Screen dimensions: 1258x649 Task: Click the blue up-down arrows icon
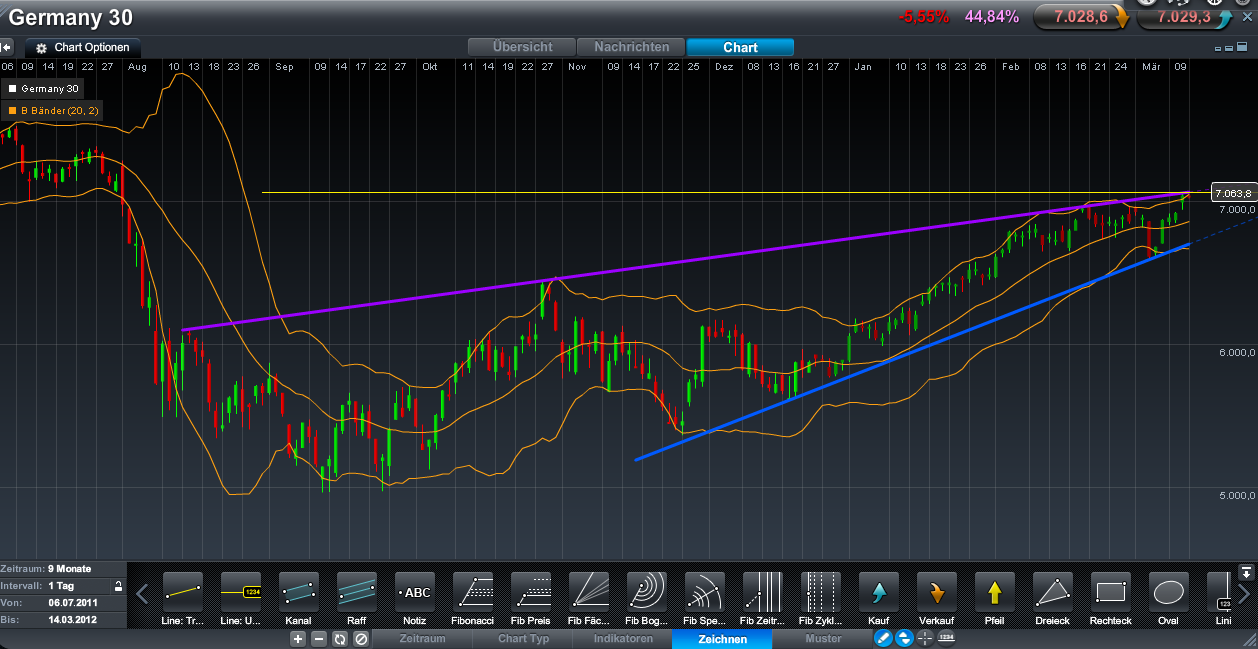(904, 638)
